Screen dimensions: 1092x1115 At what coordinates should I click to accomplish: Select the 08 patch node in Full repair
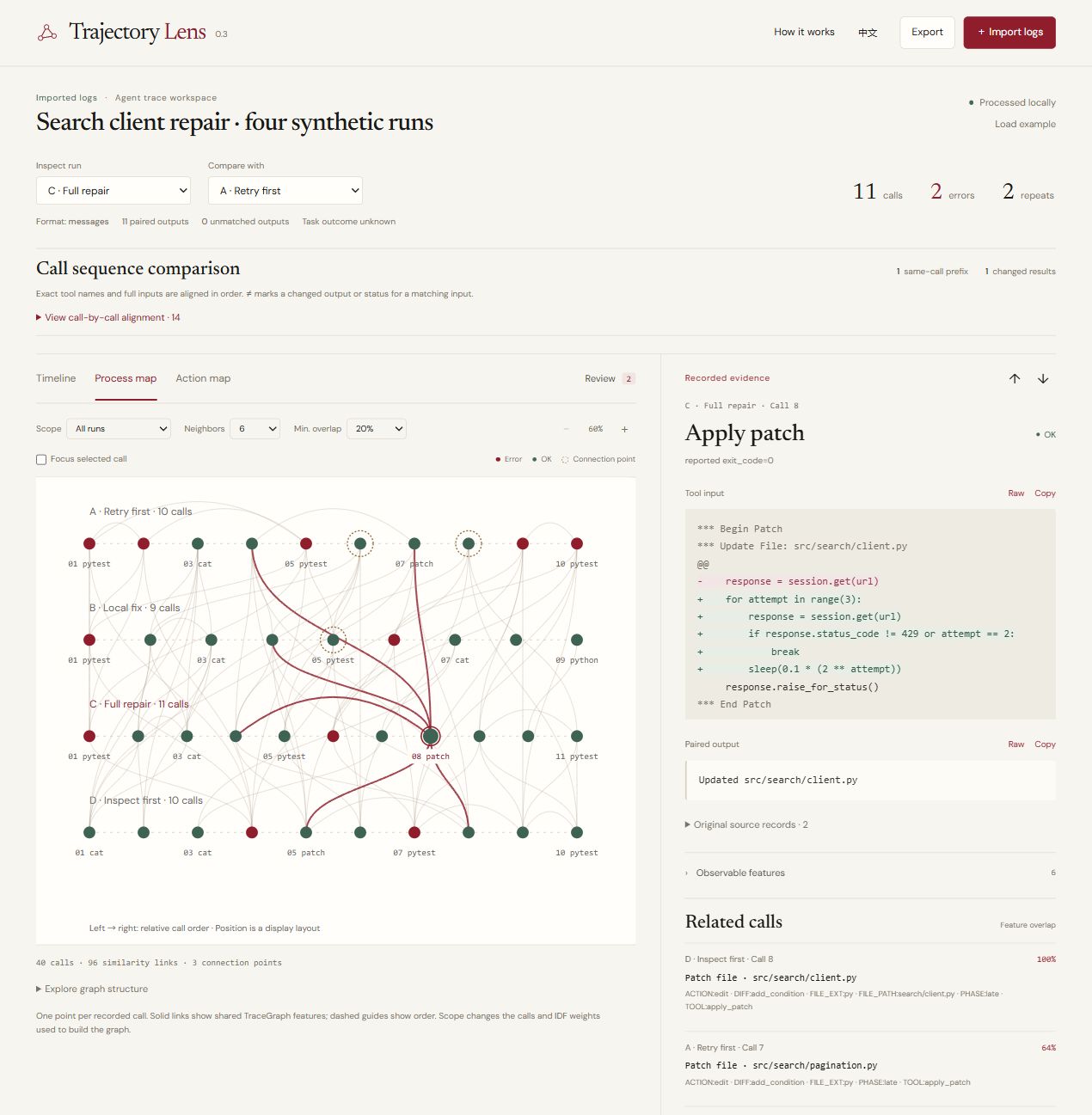(x=431, y=736)
